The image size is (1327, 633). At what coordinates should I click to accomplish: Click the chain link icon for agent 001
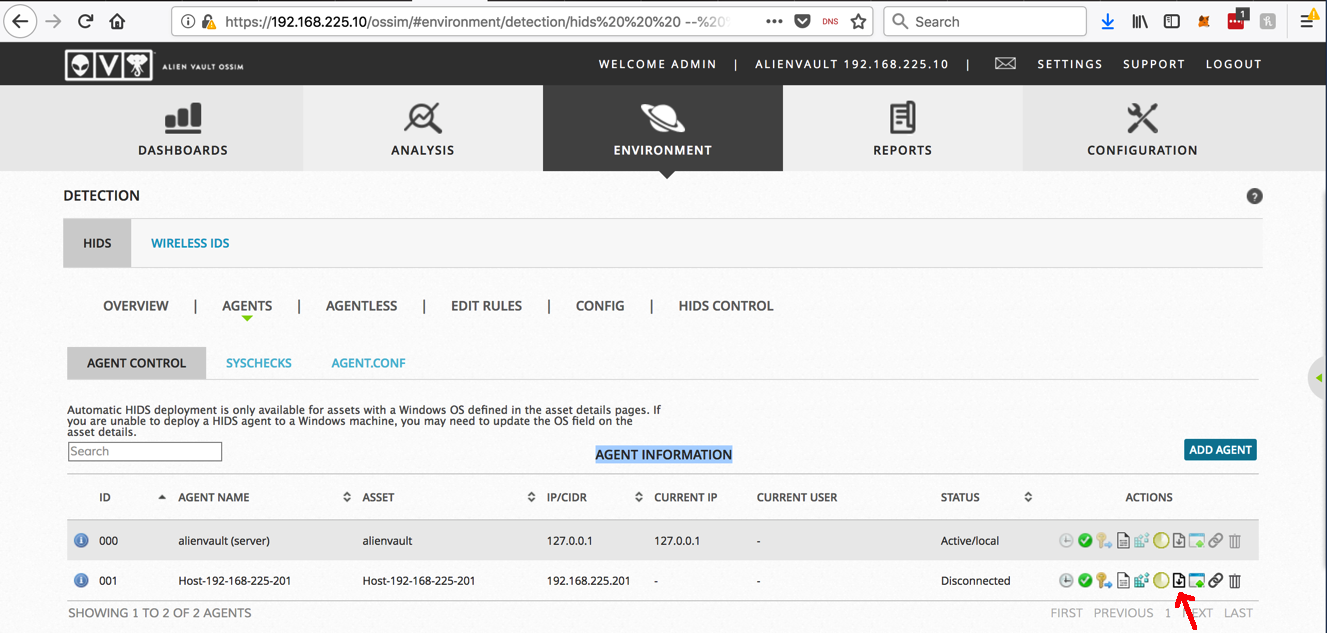(1216, 580)
